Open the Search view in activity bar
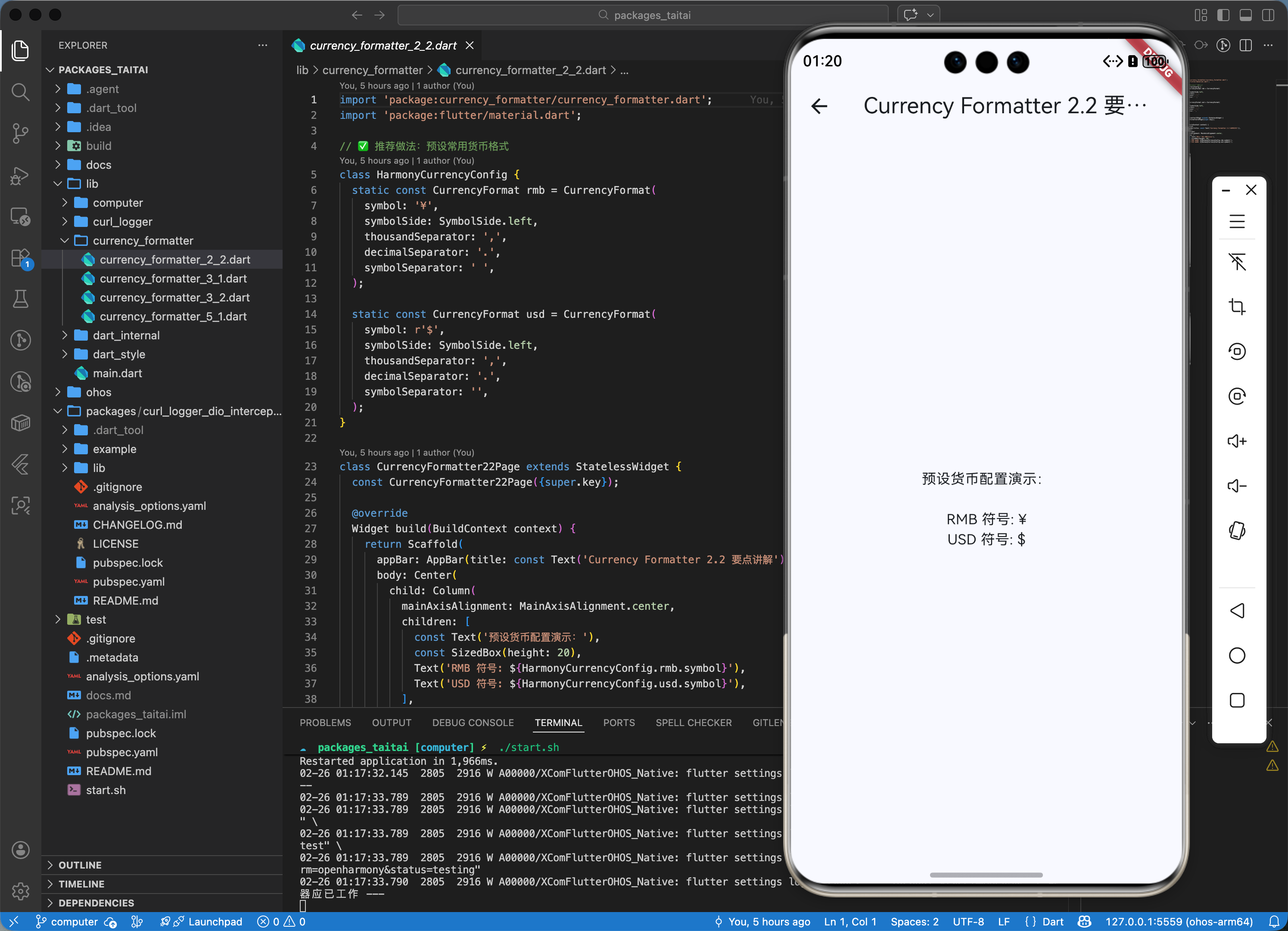The width and height of the screenshot is (1288, 931). pyautogui.click(x=20, y=92)
